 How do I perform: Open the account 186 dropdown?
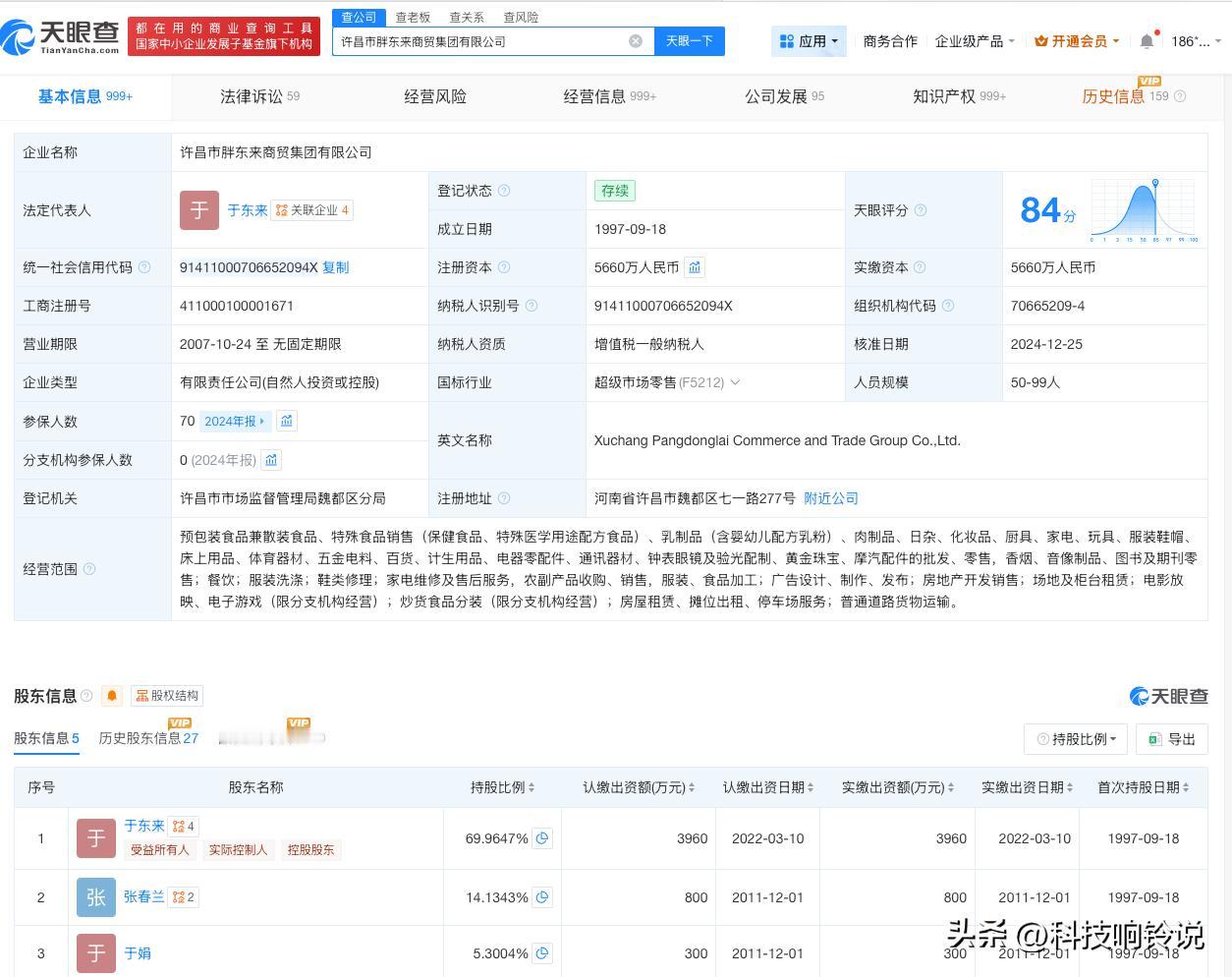coord(1196,41)
